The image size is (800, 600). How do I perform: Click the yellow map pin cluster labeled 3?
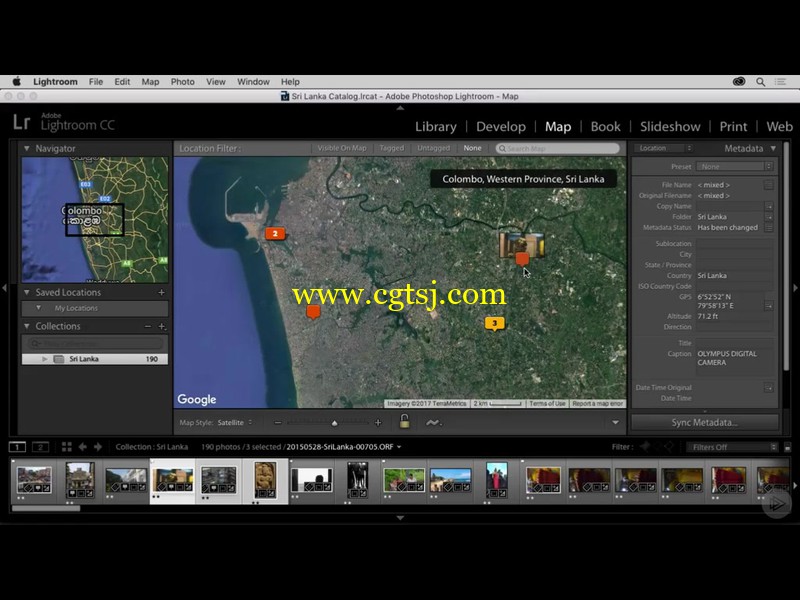494,323
